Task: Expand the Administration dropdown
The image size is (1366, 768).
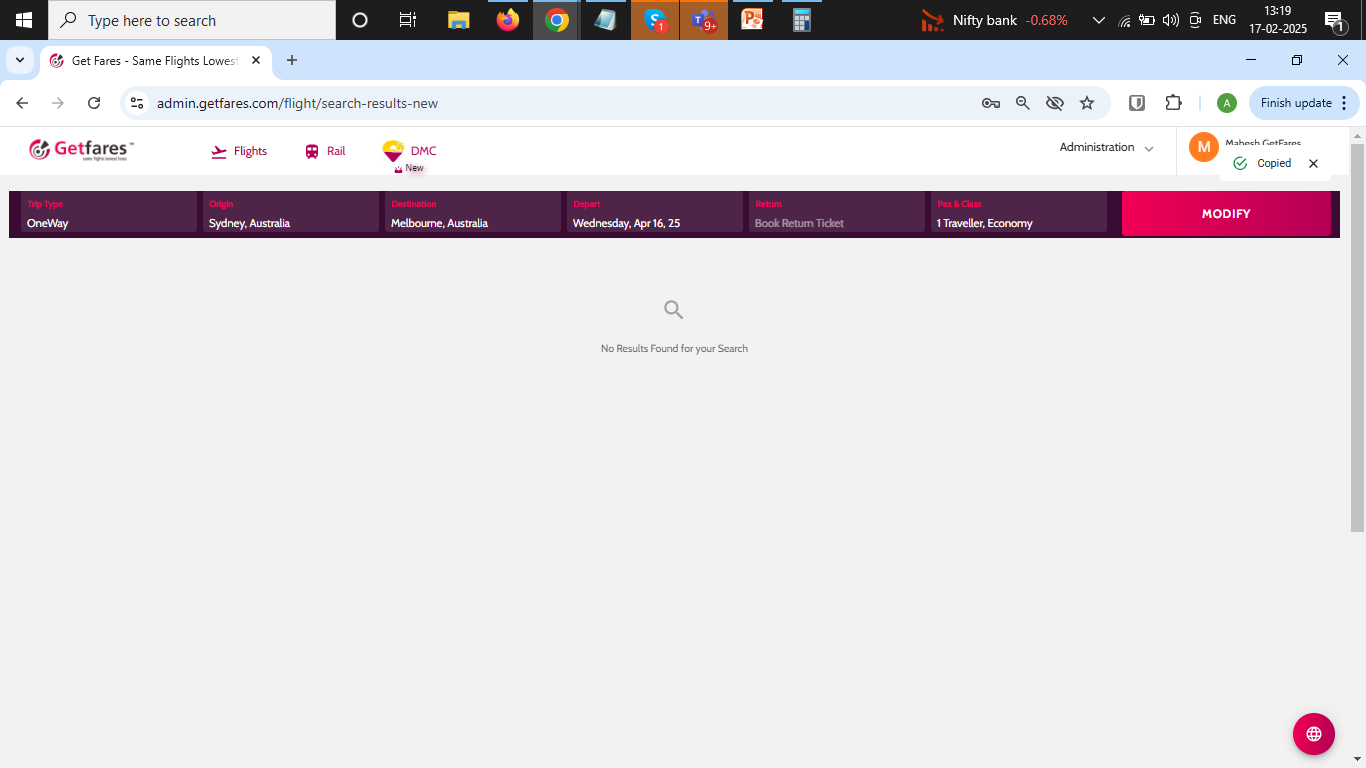Action: point(1106,148)
